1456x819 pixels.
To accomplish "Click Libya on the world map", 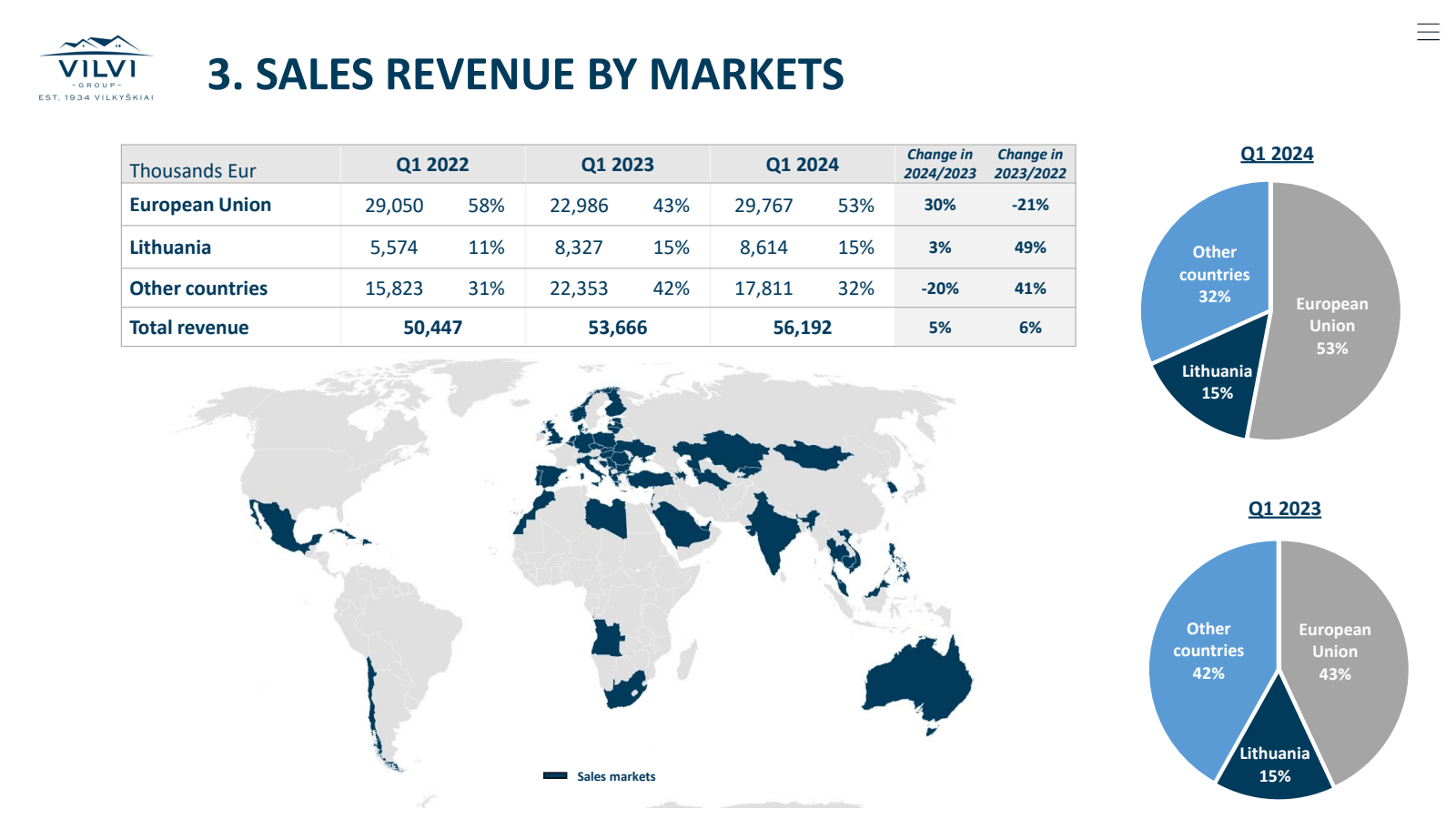I will point(607,517).
